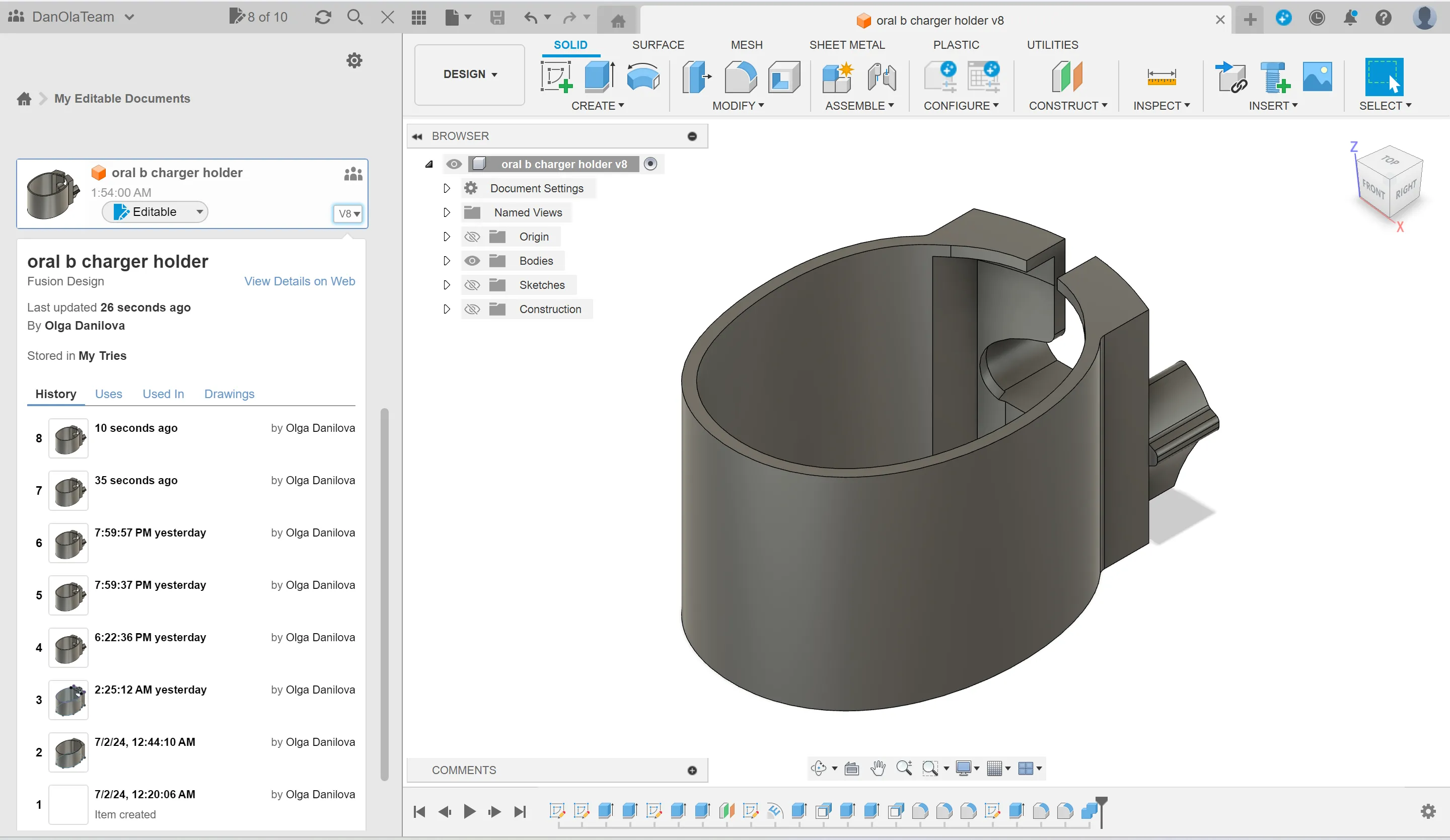Click the help question mark icon
The width and height of the screenshot is (1450, 840).
point(1383,19)
